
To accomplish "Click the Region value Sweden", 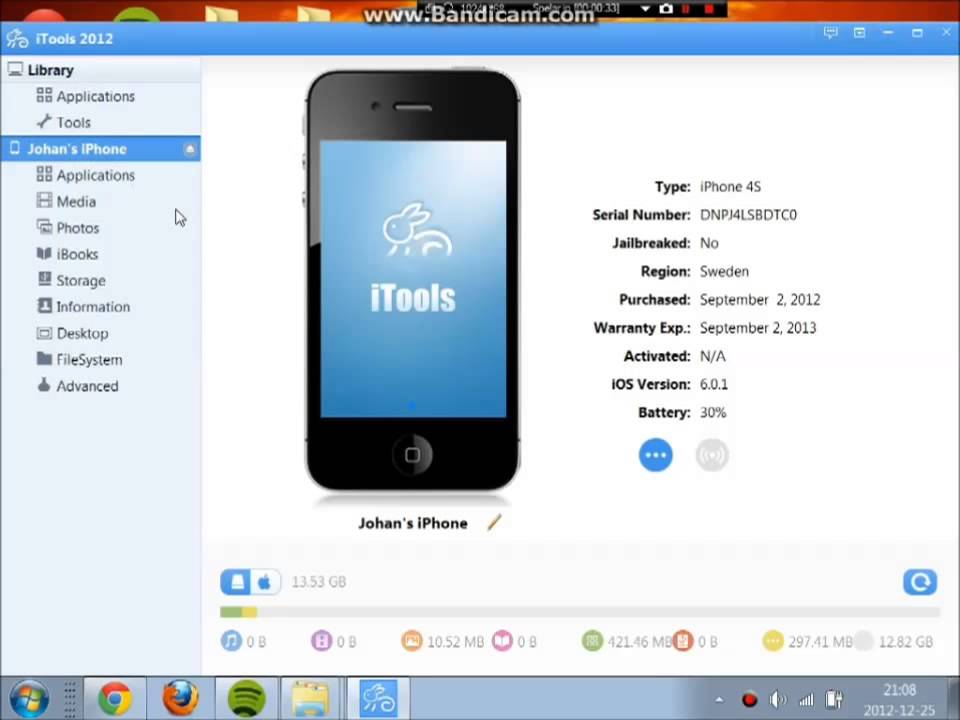I will pyautogui.click(x=724, y=271).
